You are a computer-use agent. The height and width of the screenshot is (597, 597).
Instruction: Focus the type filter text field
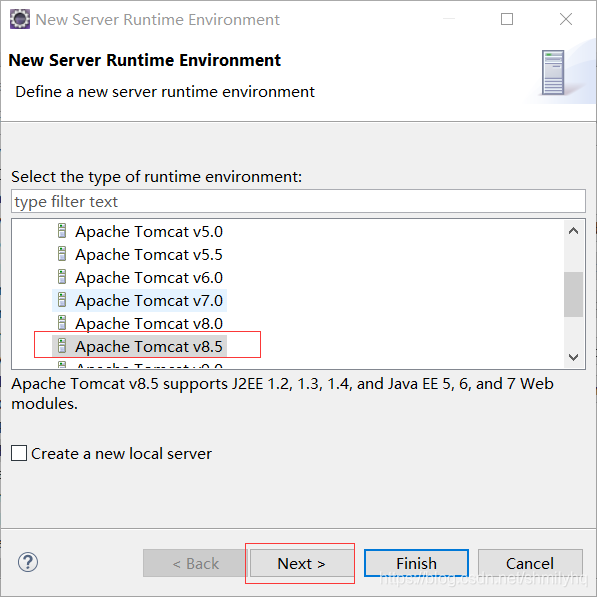pos(298,201)
